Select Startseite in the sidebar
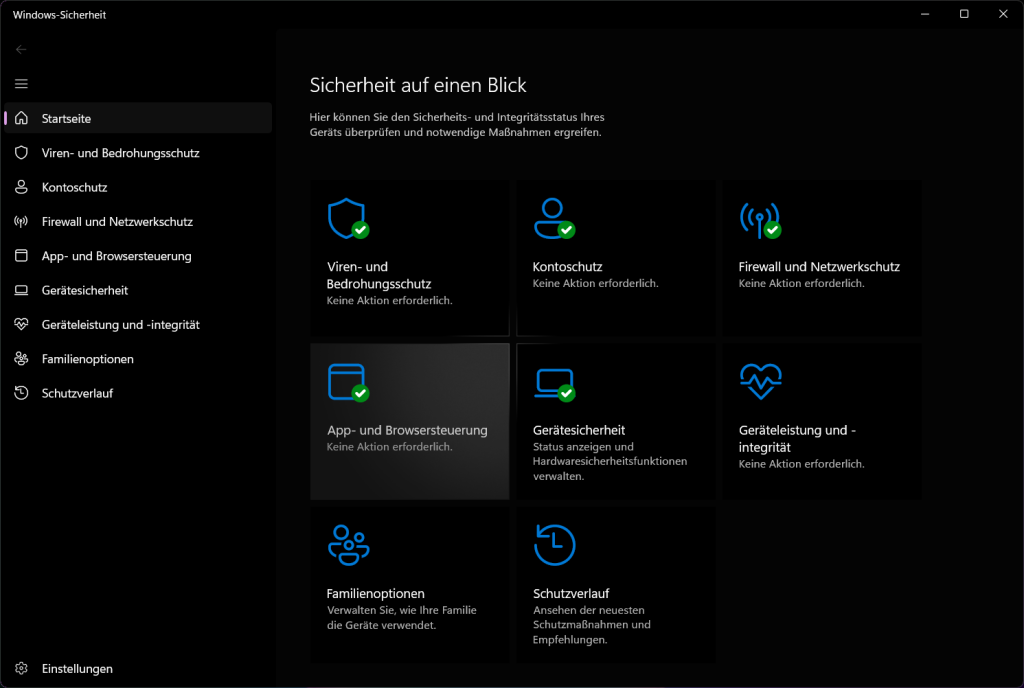 pyautogui.click(x=66, y=119)
